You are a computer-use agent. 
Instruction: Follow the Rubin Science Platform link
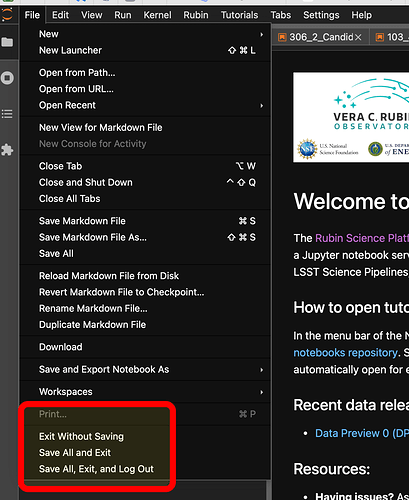pos(362,238)
